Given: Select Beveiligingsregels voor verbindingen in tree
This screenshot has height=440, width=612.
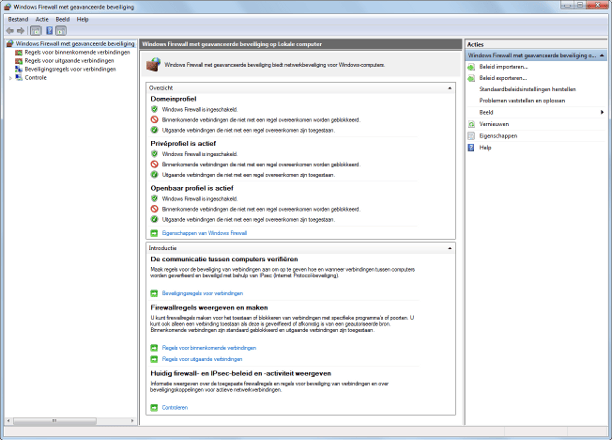Looking at the screenshot, I should pos(70,69).
